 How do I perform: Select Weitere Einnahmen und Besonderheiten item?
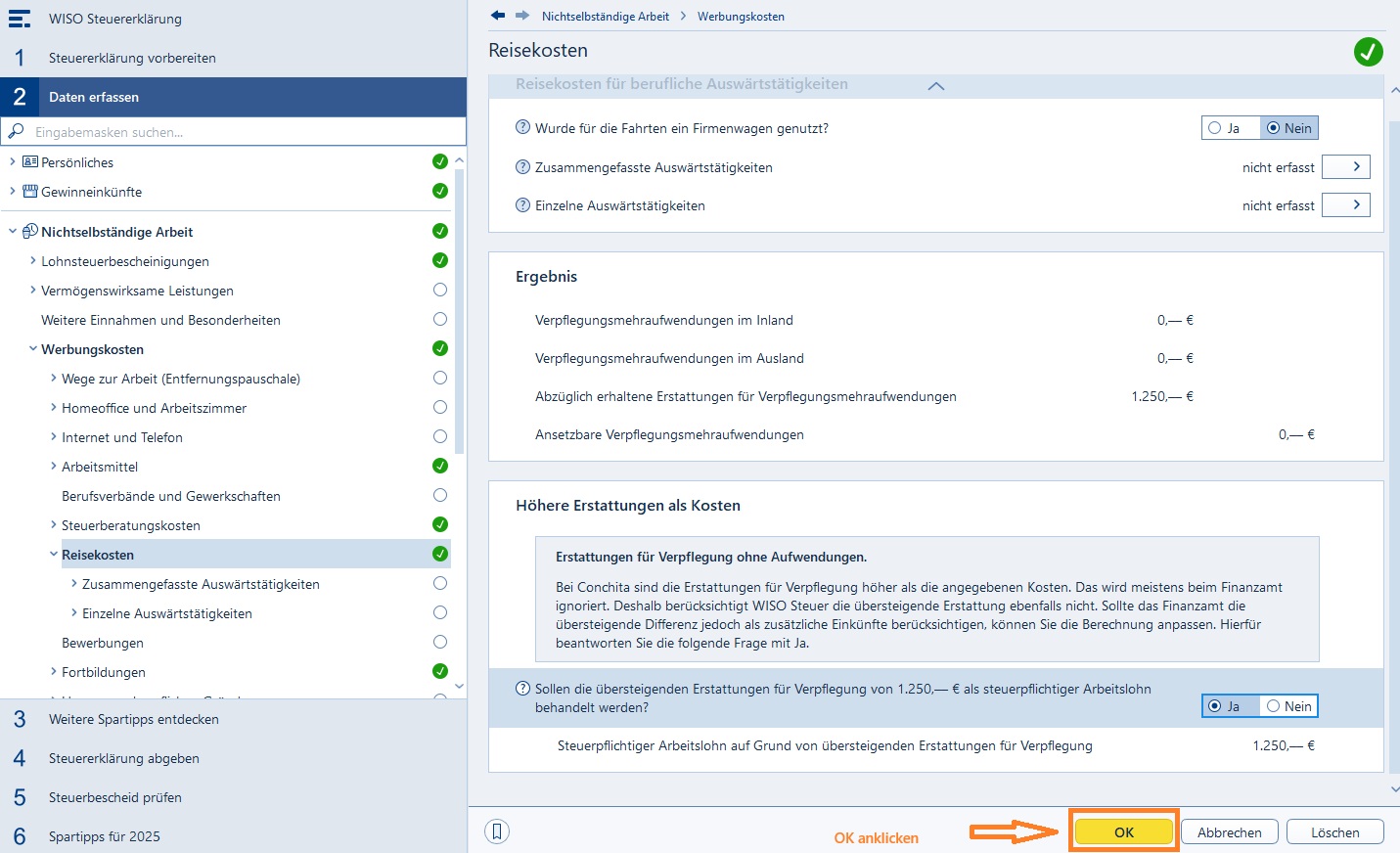(160, 319)
